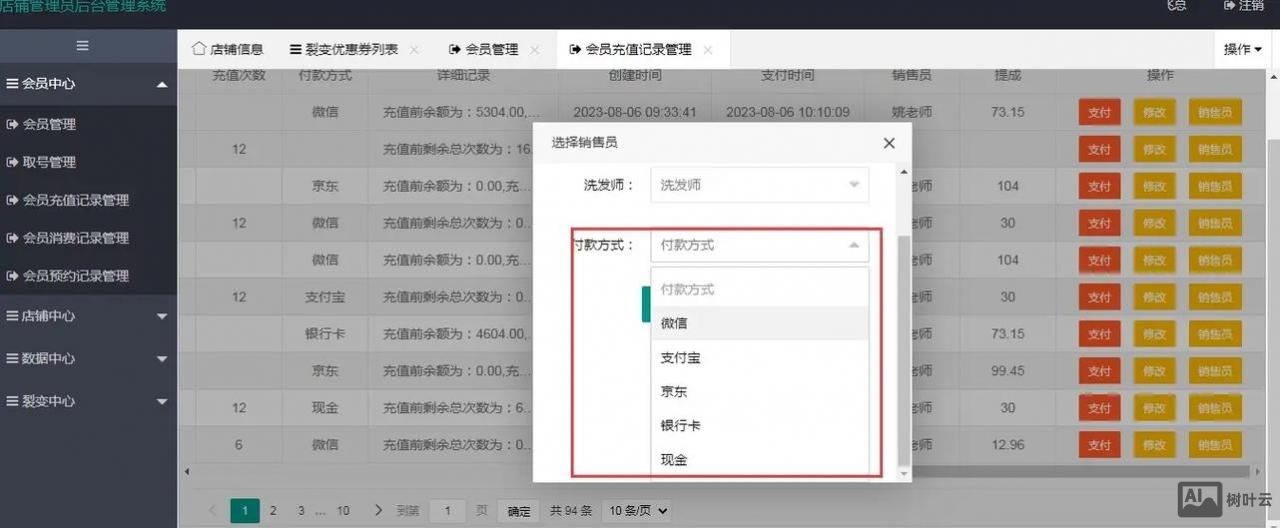Select the 姚老师 cell in first row
Screen dimensions: 1280x528
(912, 112)
